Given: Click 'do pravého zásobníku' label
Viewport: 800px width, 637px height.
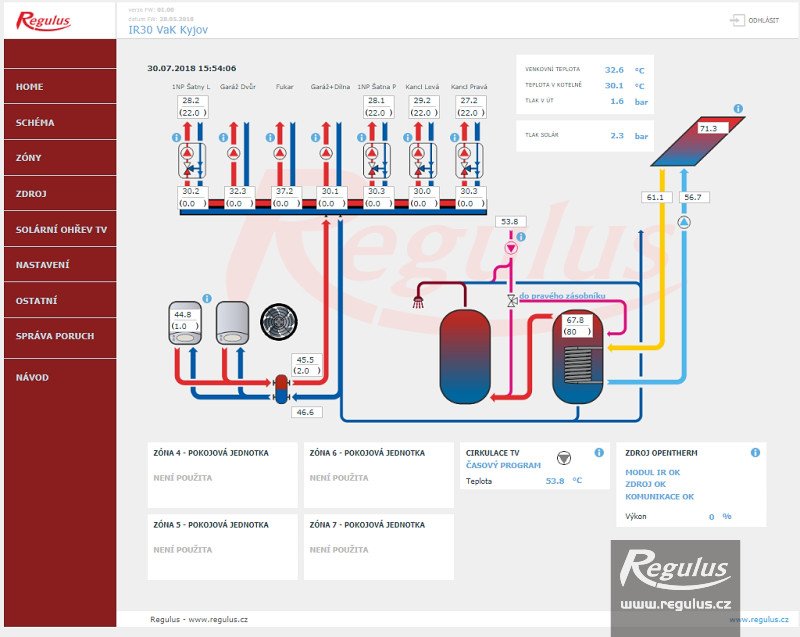Looking at the screenshot, I should coord(562,296).
